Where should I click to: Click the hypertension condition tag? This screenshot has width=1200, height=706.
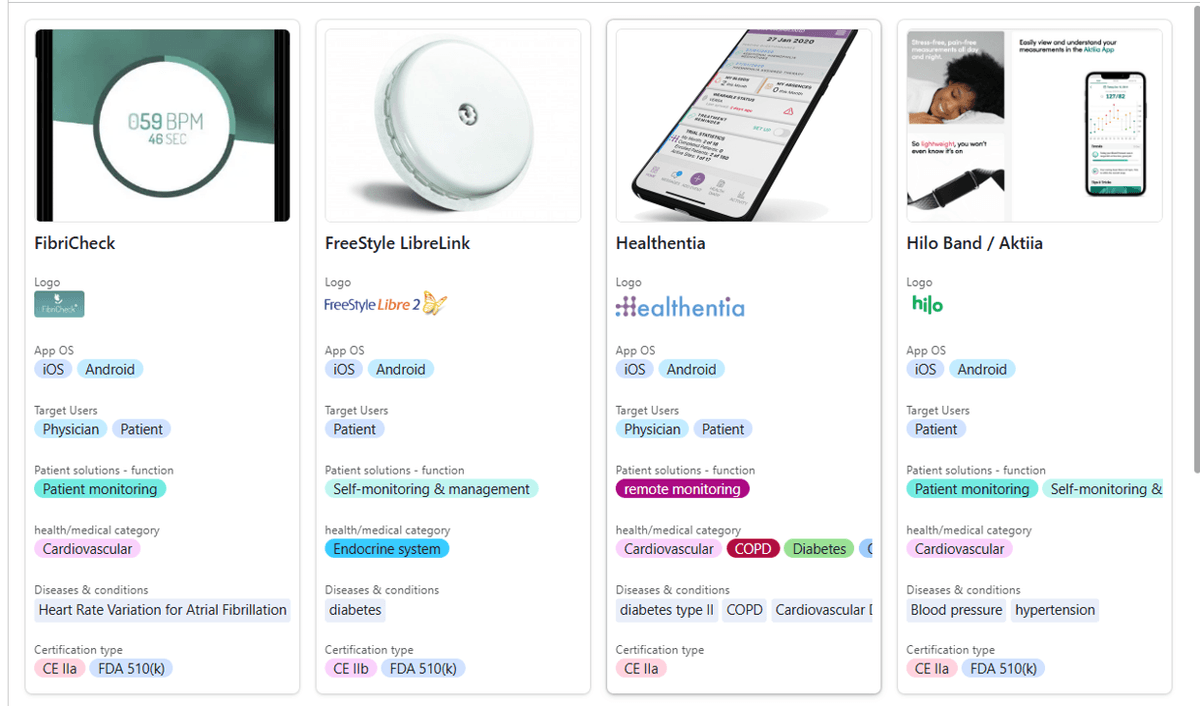(x=1055, y=609)
